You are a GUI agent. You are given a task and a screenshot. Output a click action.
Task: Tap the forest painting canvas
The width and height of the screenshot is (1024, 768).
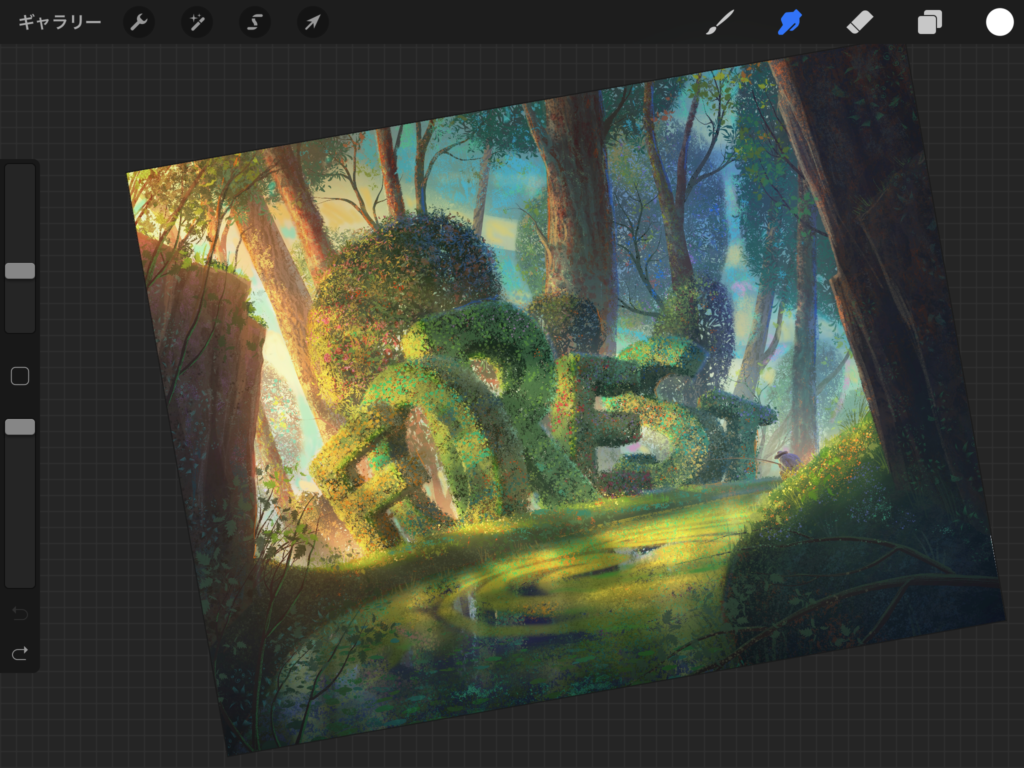pos(566,400)
